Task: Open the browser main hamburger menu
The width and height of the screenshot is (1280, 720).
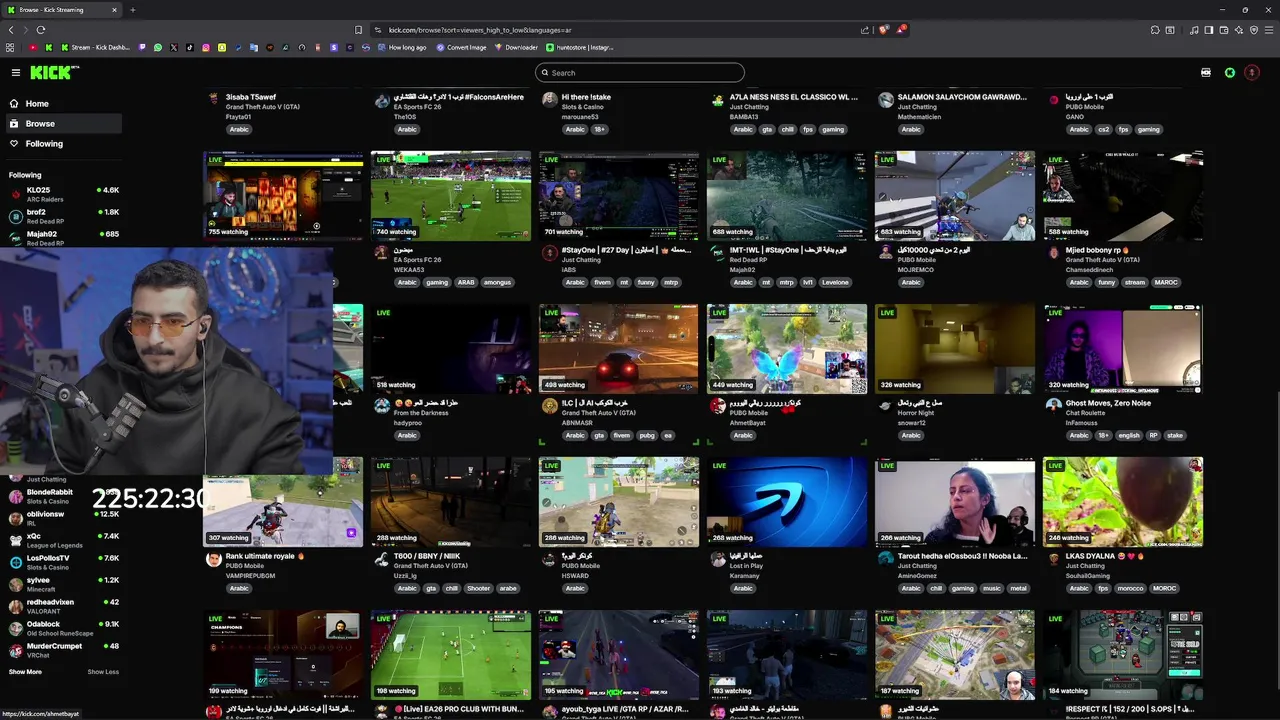Action: click(x=1269, y=30)
